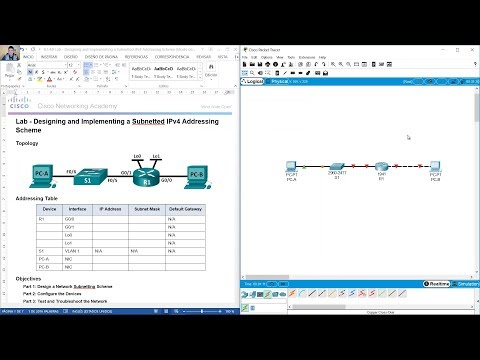Toggle center text alignment in Word
Viewport: 480px width, 360px height.
pyautogui.click(x=93, y=72)
